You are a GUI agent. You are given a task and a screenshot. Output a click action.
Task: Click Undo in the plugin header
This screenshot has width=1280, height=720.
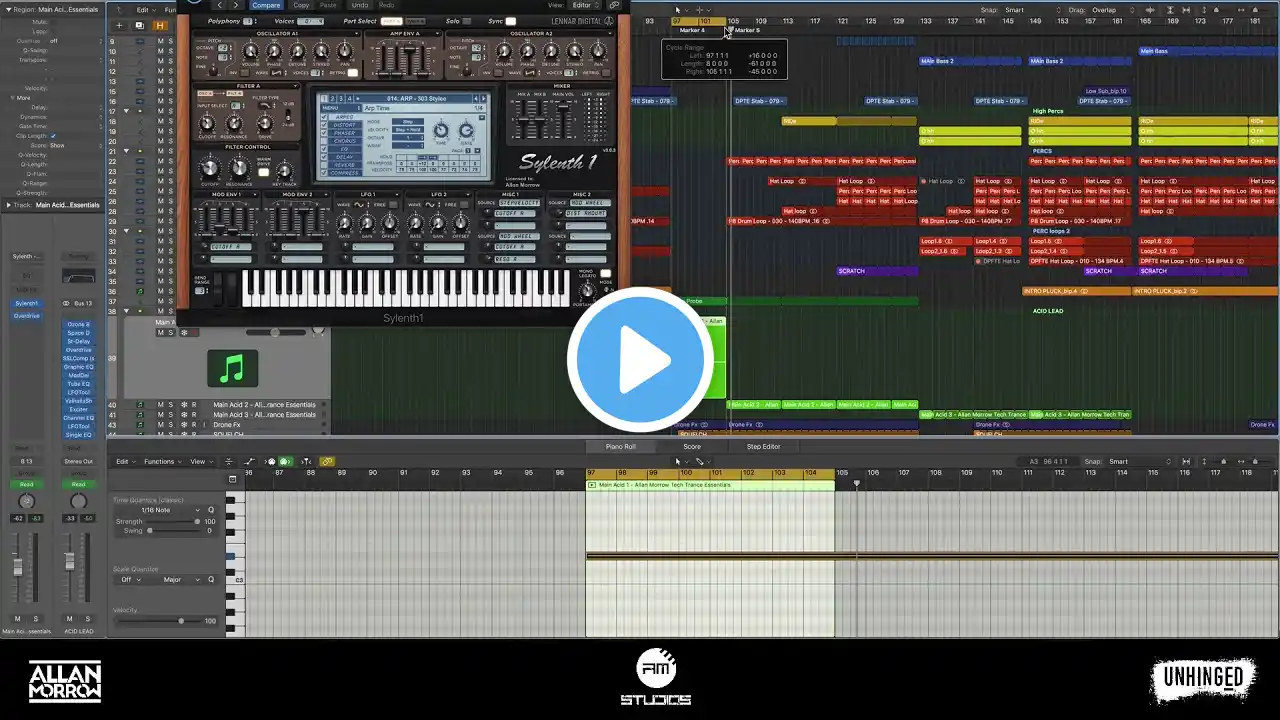coord(360,5)
